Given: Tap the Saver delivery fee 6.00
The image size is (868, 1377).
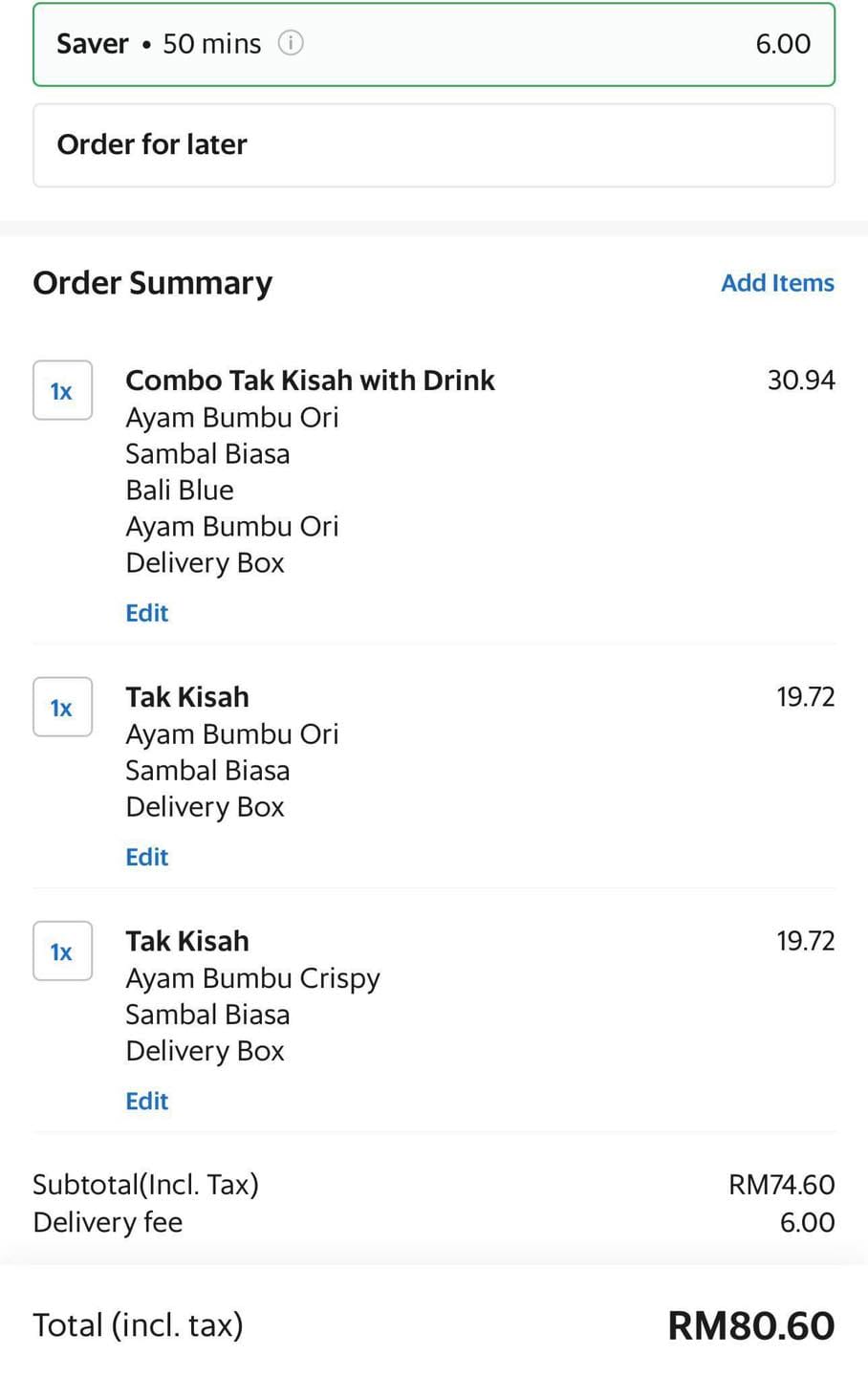Looking at the screenshot, I should tap(783, 44).
